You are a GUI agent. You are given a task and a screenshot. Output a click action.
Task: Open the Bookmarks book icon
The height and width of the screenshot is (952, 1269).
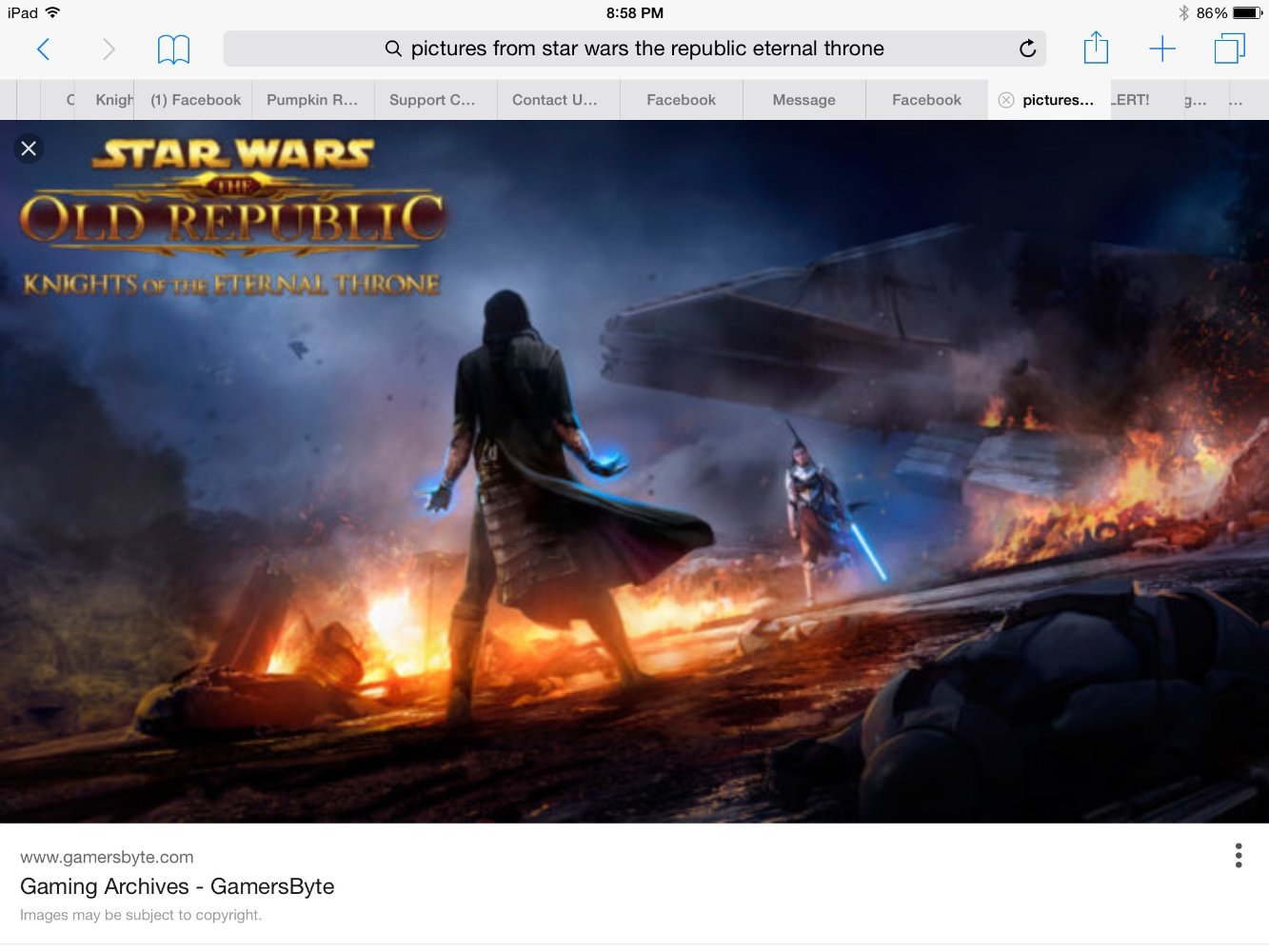pyautogui.click(x=173, y=50)
